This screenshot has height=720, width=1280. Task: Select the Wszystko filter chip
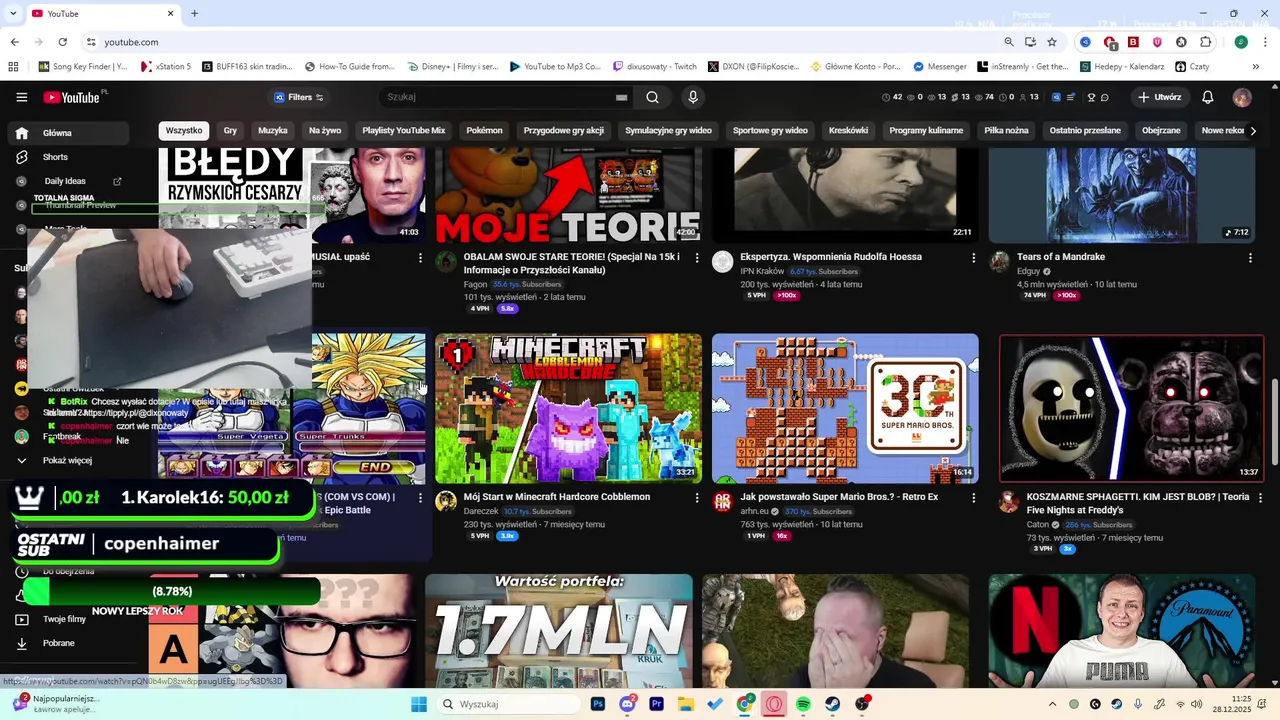tap(184, 130)
